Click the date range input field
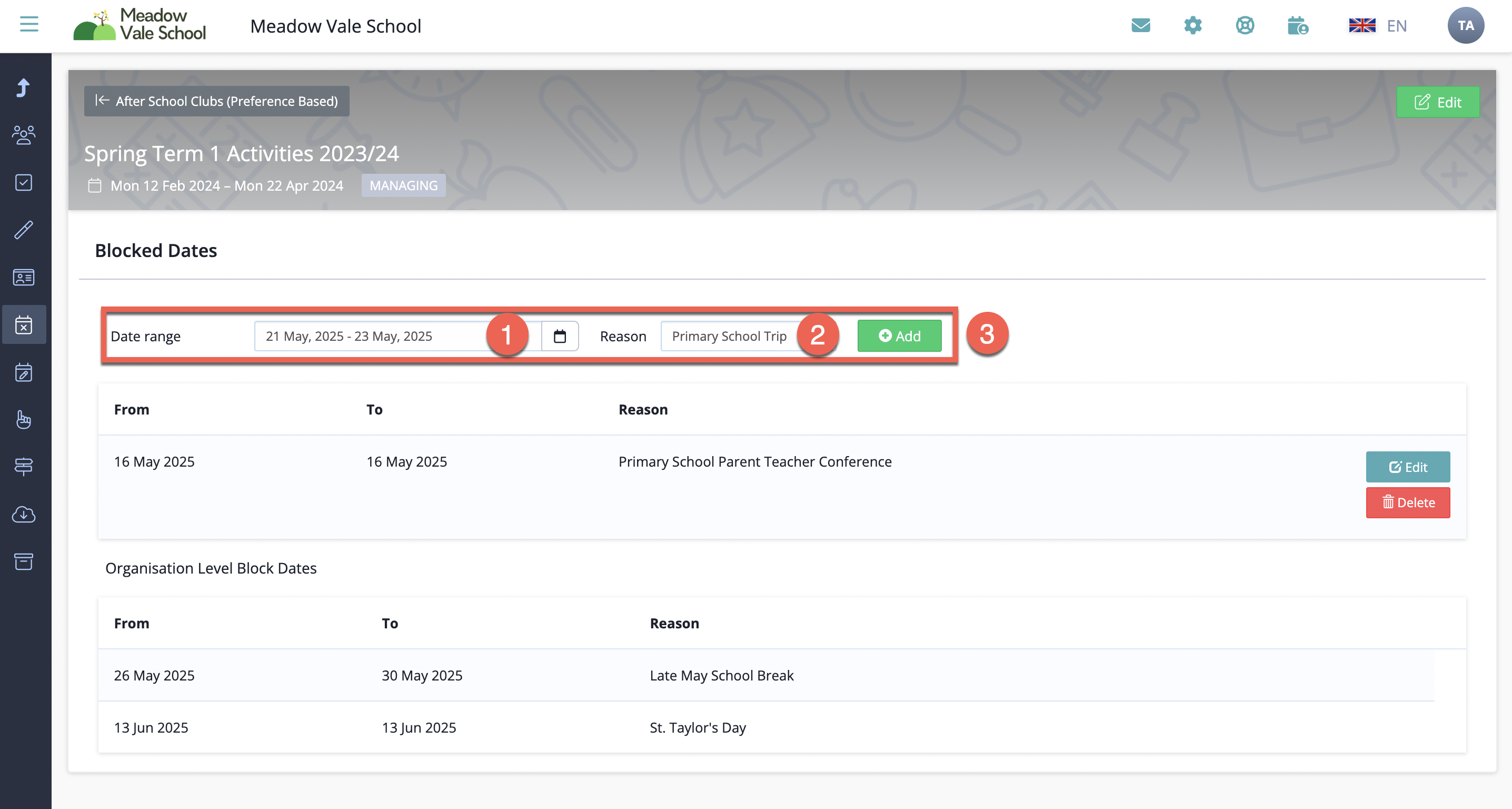This screenshot has height=809, width=1512. tap(397, 336)
